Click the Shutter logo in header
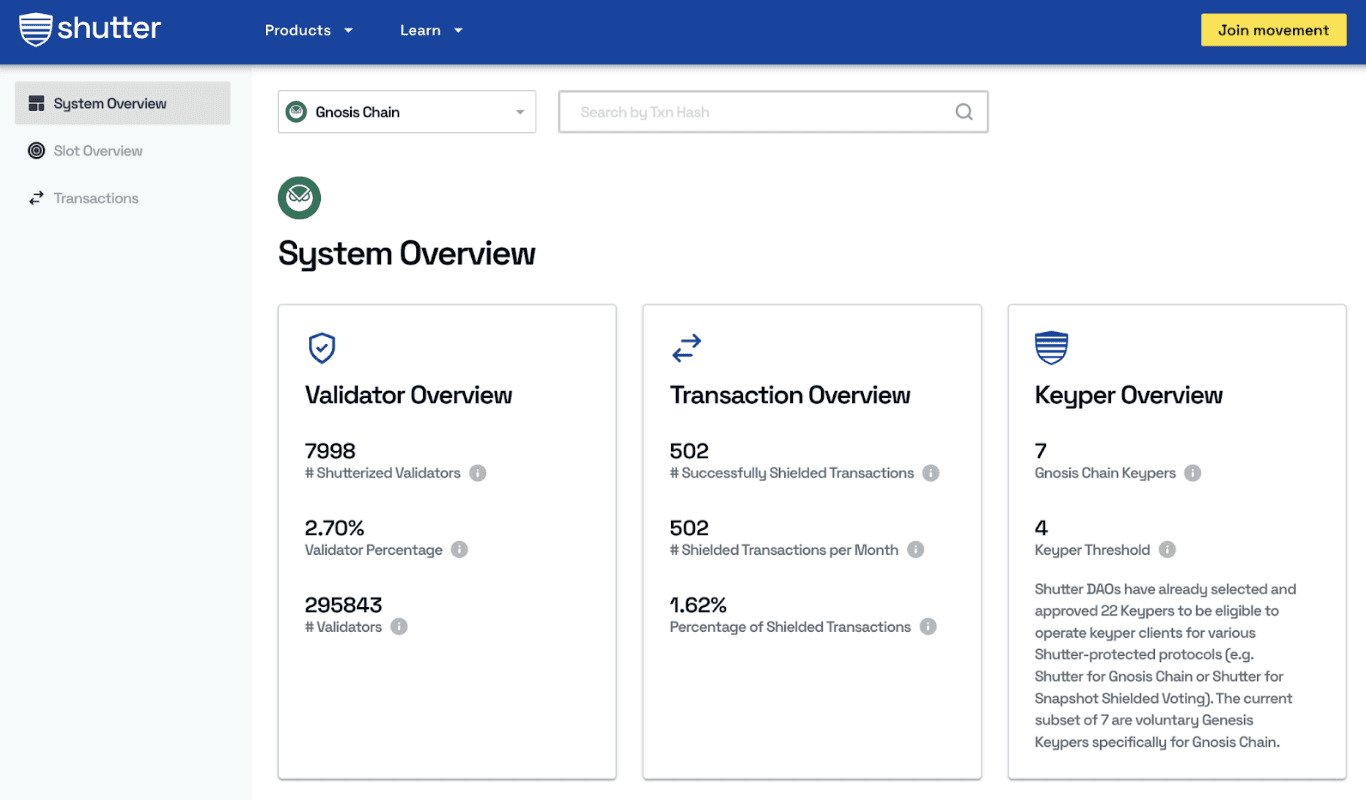Viewport: 1366px width, 800px height. tap(90, 29)
